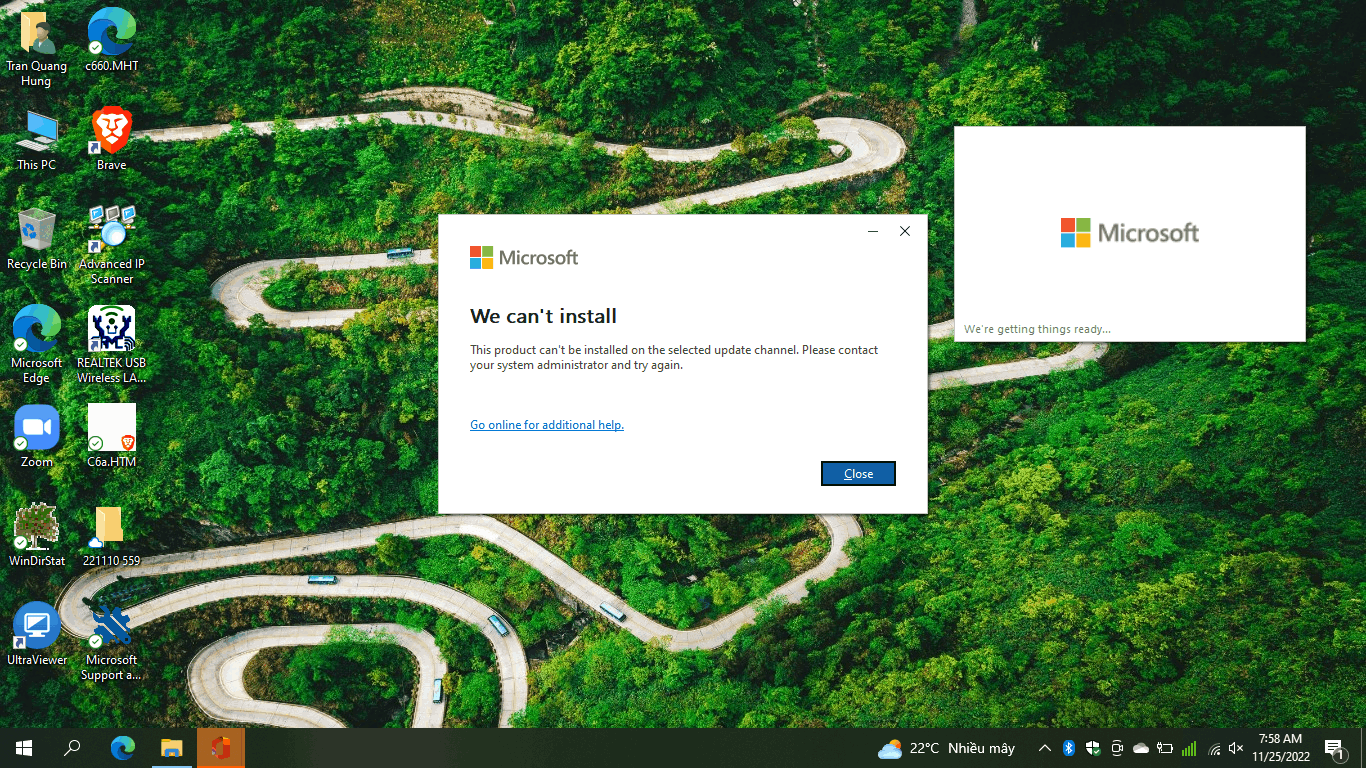Select the REALTEK USB Wireless LAN shortcut
Screen dimensions: 1366x768
point(112,344)
